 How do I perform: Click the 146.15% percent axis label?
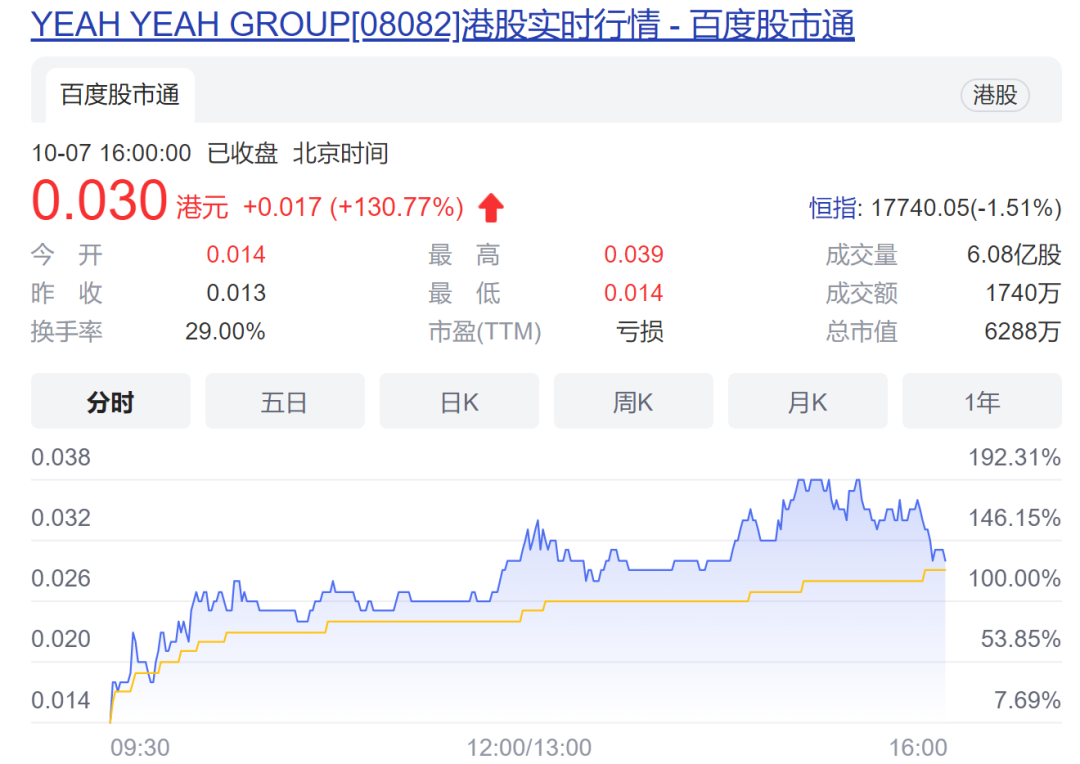[x=1015, y=518]
